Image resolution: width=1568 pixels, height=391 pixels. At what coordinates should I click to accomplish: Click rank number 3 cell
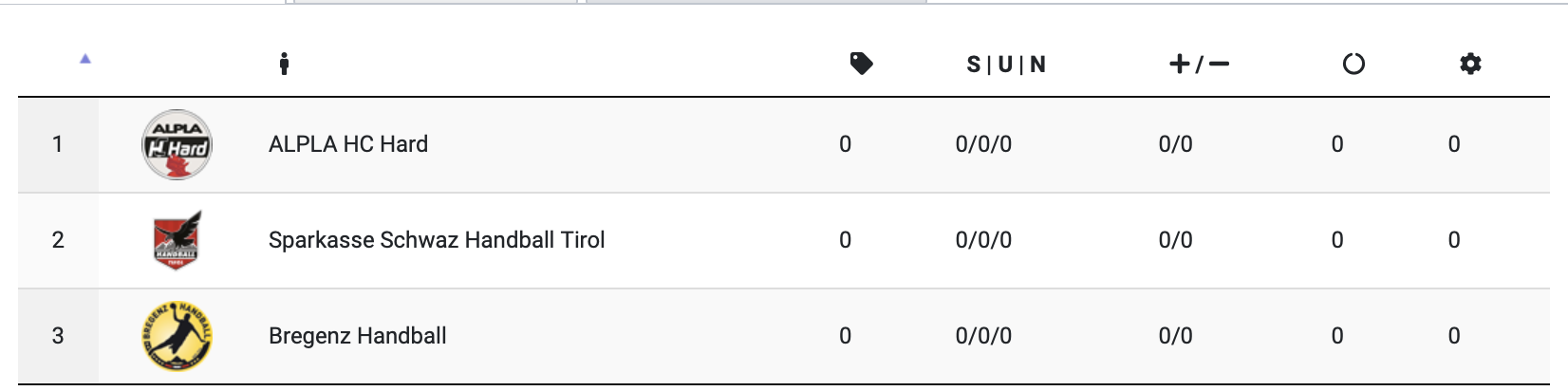pyautogui.click(x=58, y=336)
